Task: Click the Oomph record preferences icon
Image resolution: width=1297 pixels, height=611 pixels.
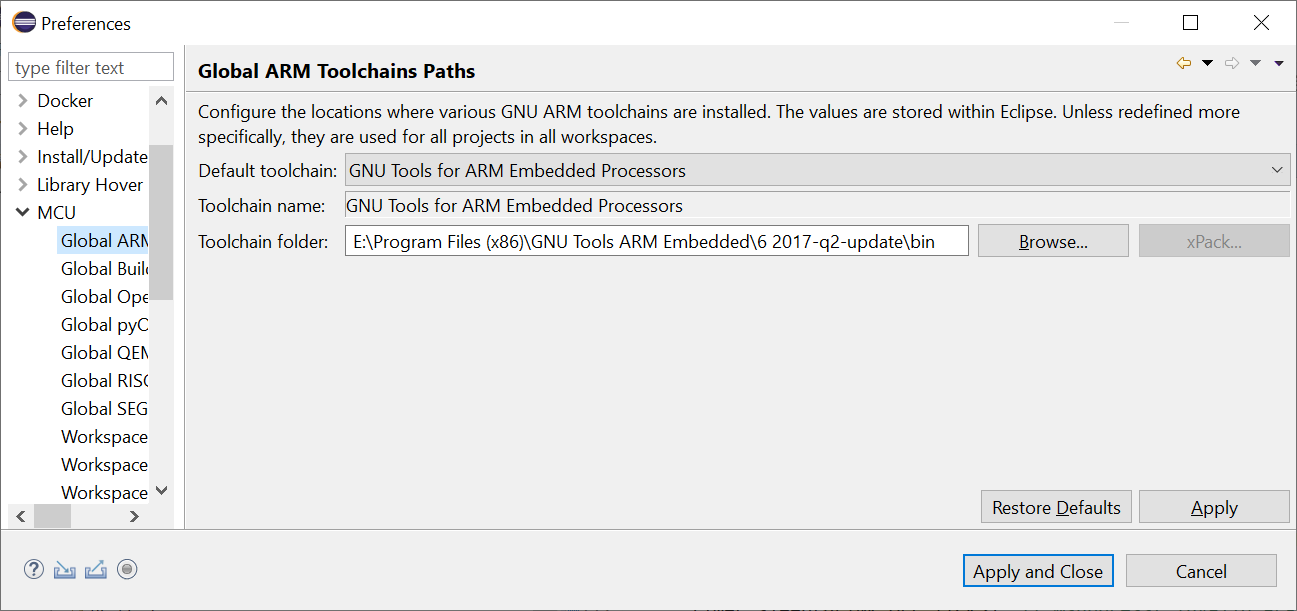Action: point(127,570)
